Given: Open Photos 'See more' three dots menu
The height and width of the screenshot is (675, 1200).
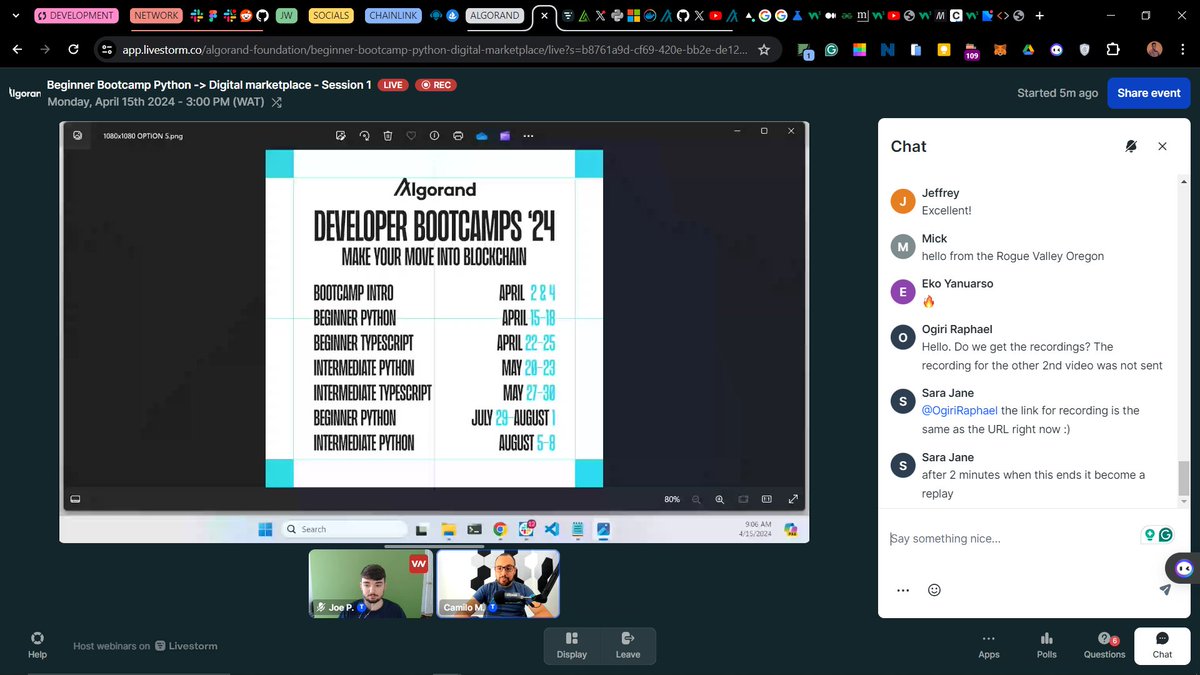Looking at the screenshot, I should tap(528, 135).
